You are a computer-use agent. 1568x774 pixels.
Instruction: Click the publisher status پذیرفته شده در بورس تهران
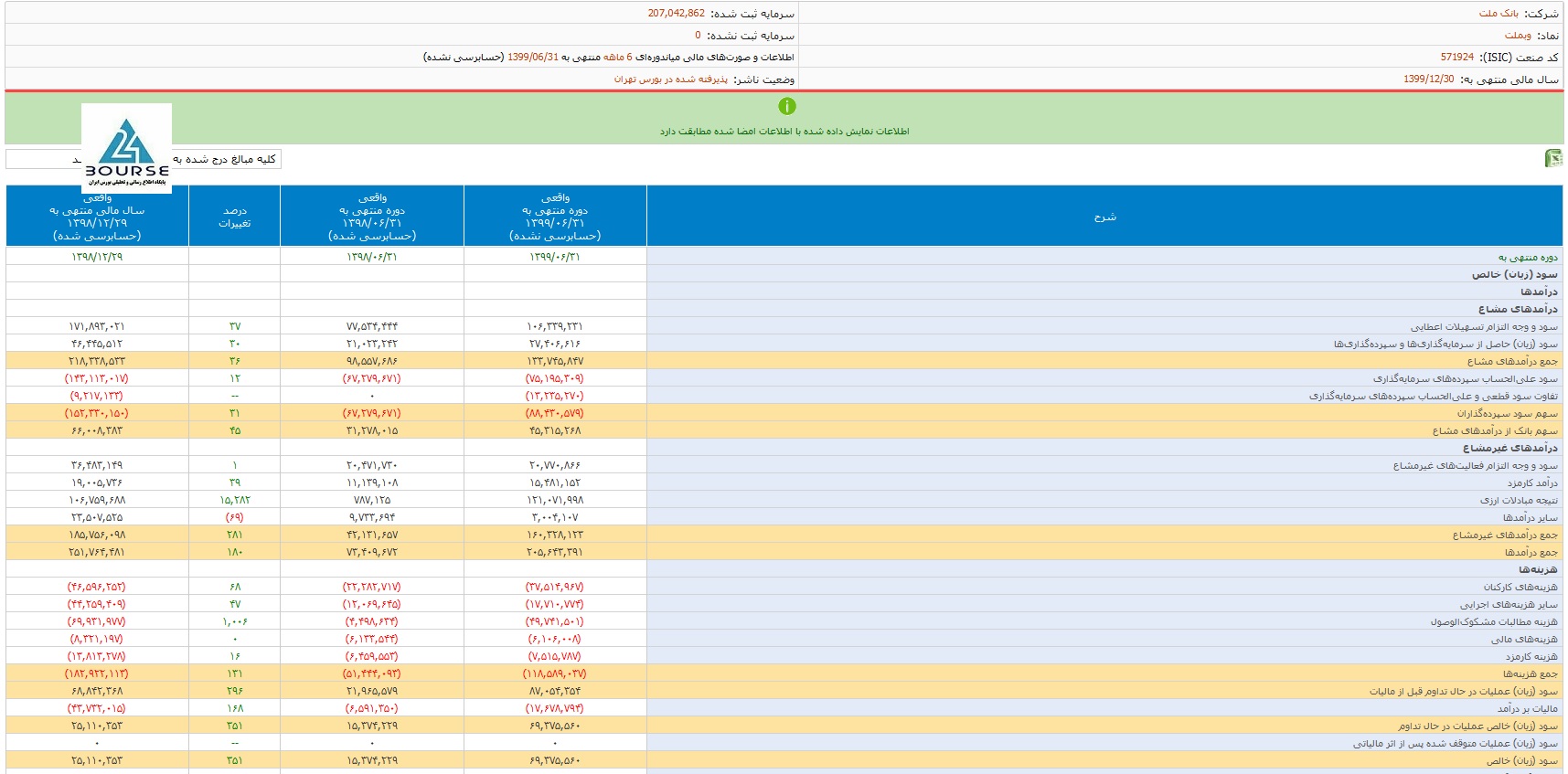pos(670,80)
